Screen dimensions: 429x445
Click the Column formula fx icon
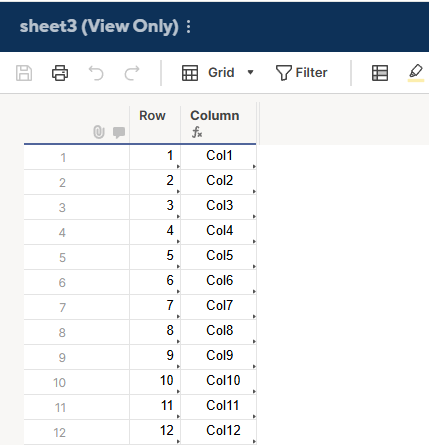(197, 132)
